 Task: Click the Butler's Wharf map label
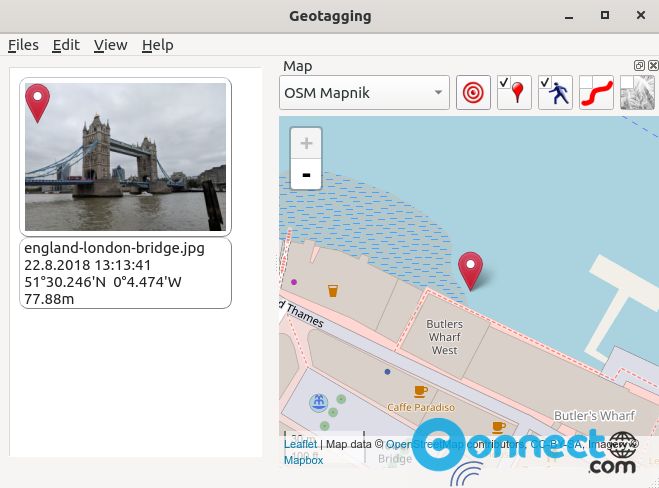(x=594, y=416)
